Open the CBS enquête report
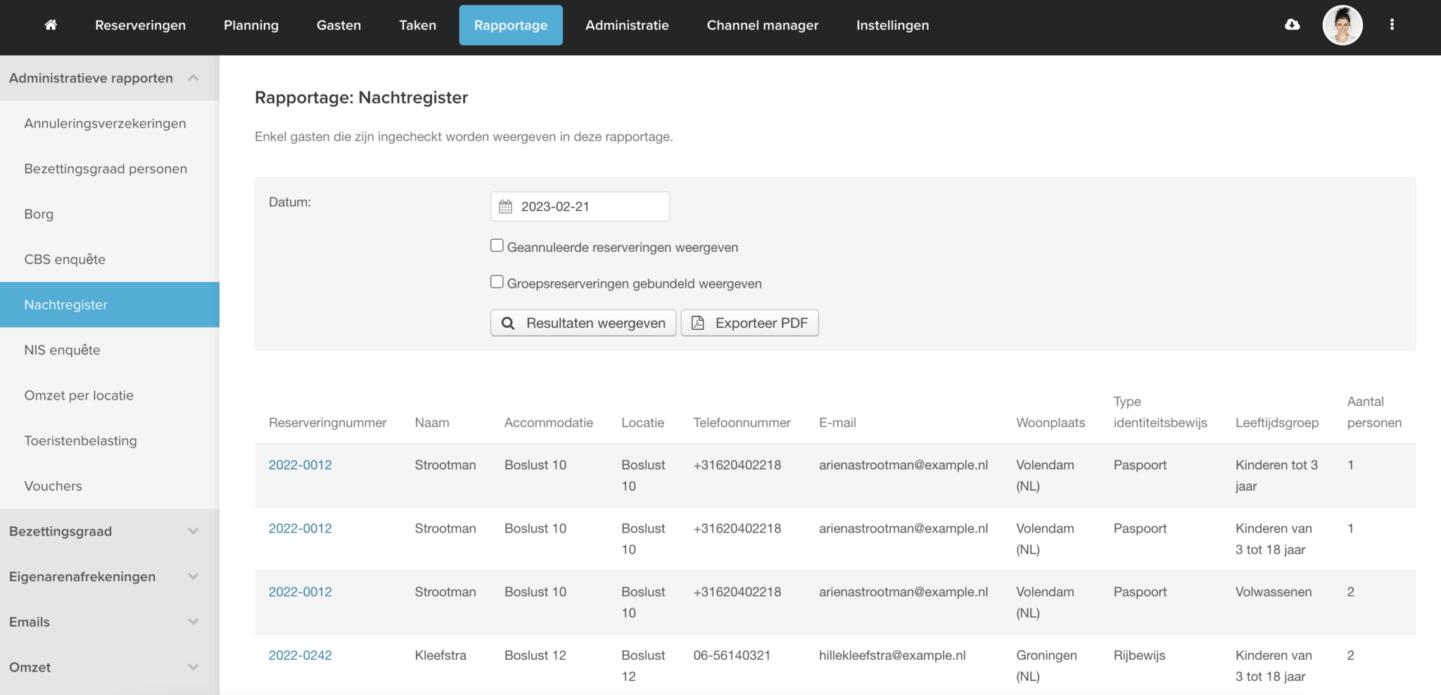The height and width of the screenshot is (695, 1441). [64, 259]
